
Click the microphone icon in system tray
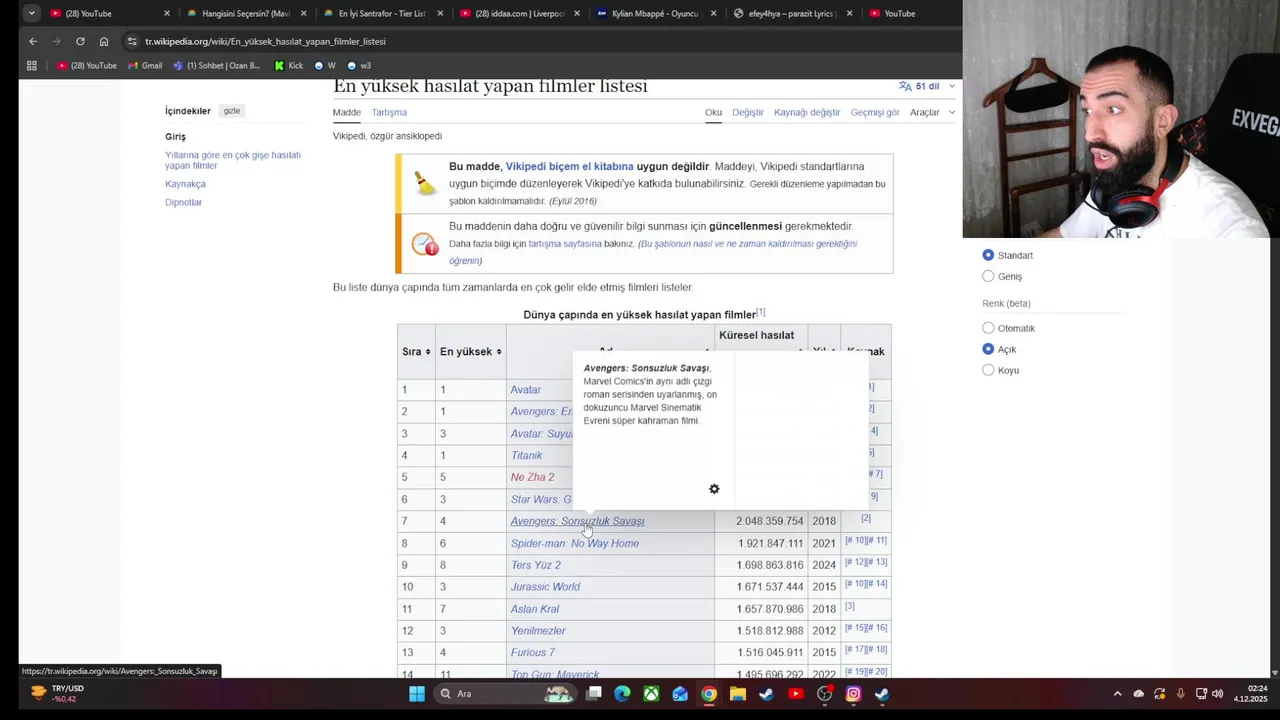pos(1181,694)
